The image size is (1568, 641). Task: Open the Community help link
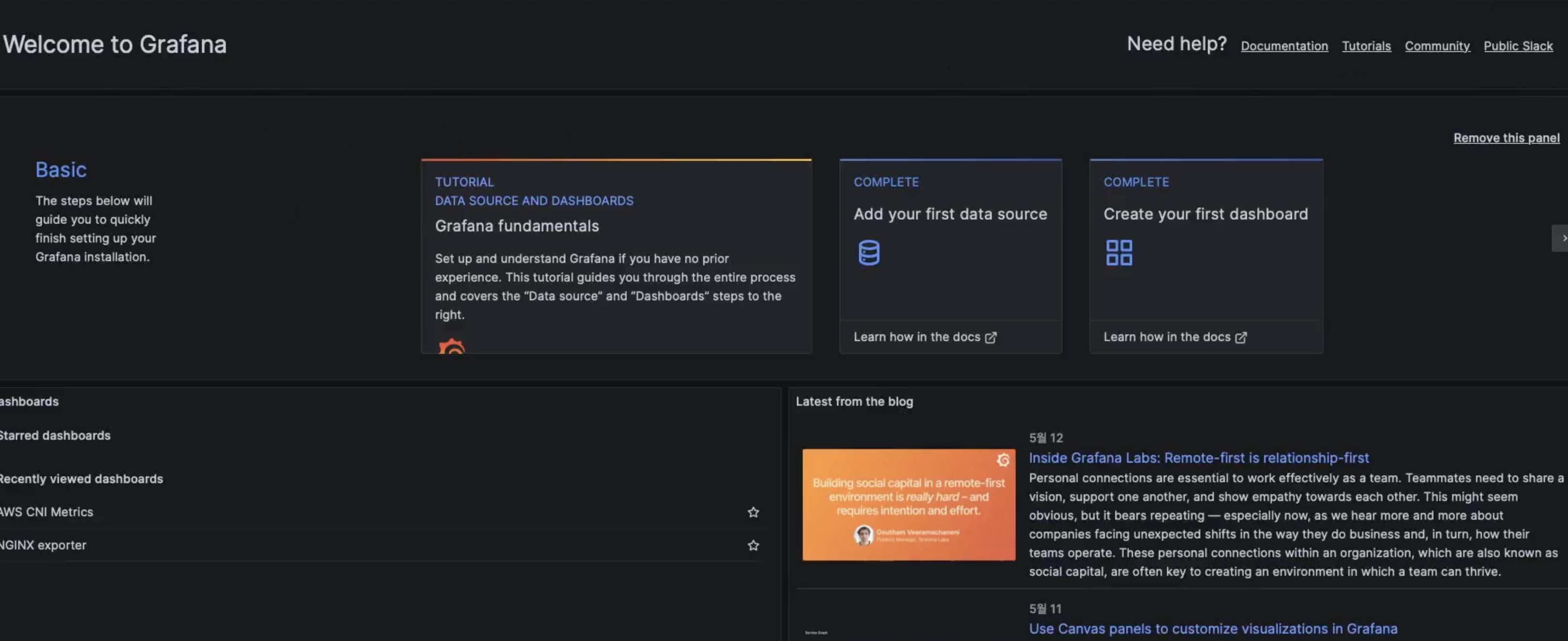[1437, 46]
